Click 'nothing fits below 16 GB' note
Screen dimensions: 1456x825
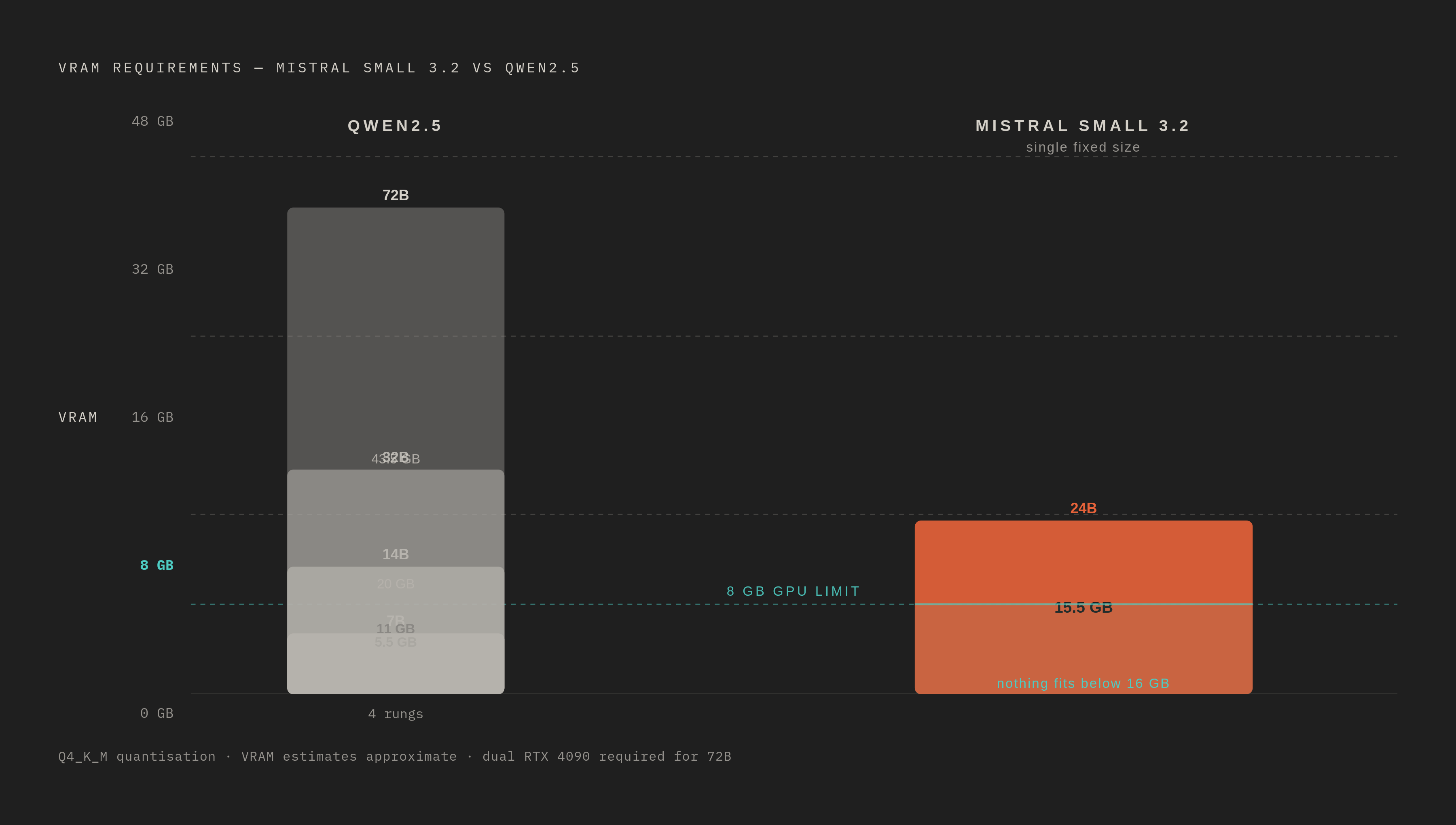coord(1083,683)
